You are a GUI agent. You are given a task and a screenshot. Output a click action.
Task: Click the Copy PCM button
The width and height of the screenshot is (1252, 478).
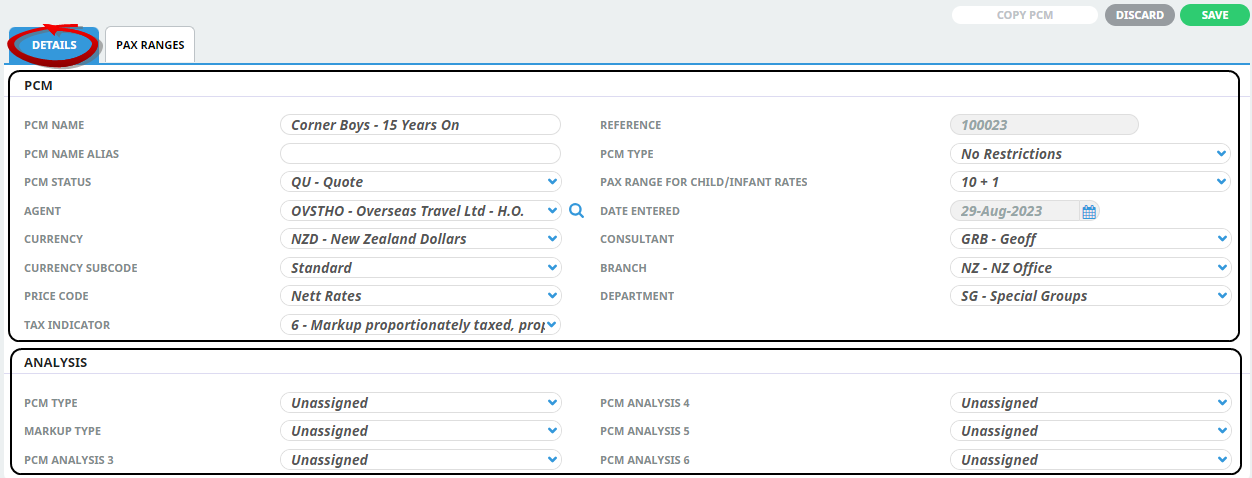click(1024, 15)
